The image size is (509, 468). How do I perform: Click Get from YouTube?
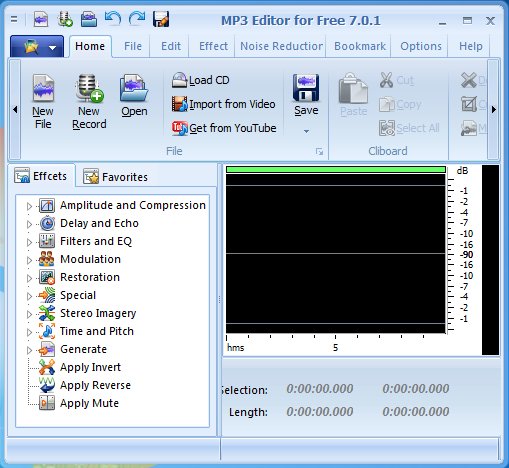coord(224,128)
